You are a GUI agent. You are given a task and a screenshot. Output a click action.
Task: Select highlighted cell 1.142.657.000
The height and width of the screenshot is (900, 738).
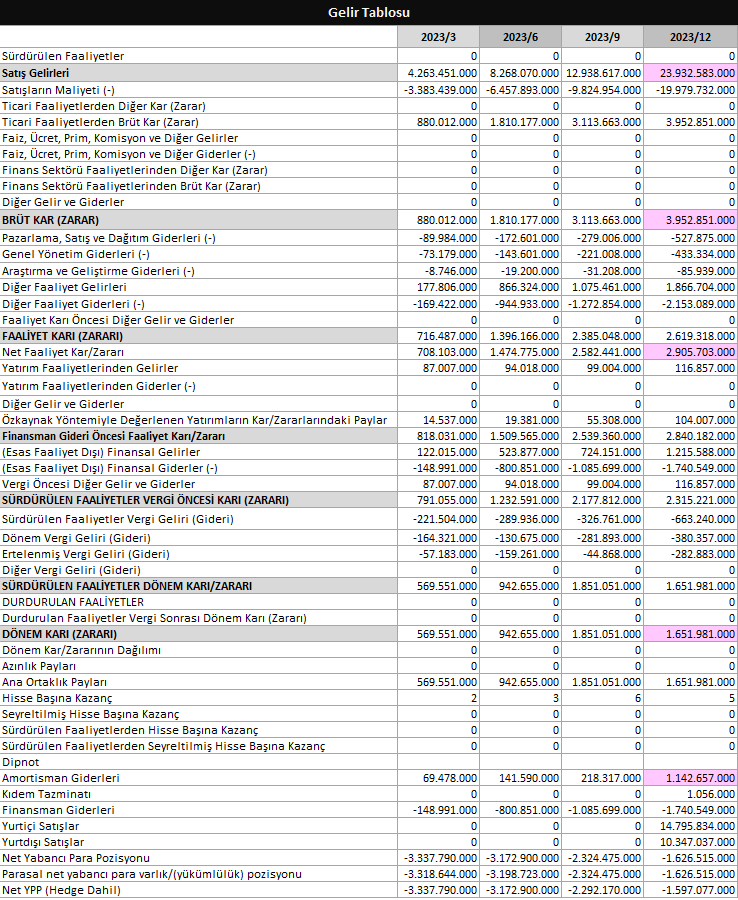click(x=690, y=778)
